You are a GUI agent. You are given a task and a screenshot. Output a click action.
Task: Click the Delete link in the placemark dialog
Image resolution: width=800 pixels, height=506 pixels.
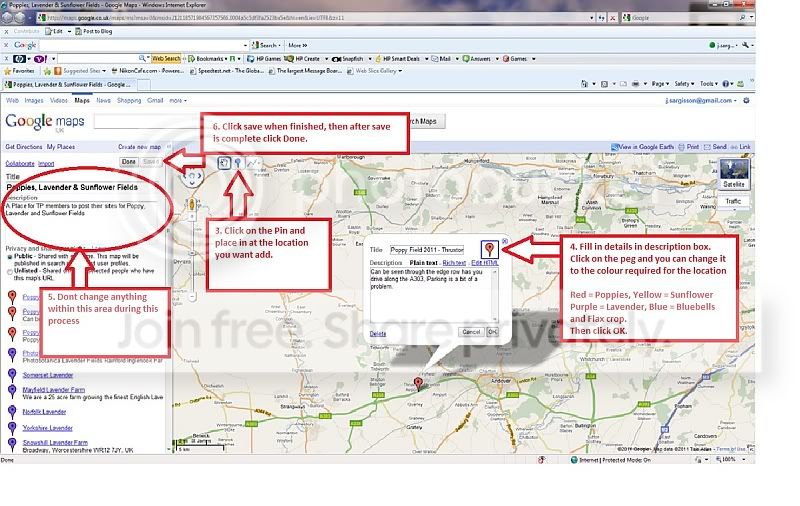[378, 334]
